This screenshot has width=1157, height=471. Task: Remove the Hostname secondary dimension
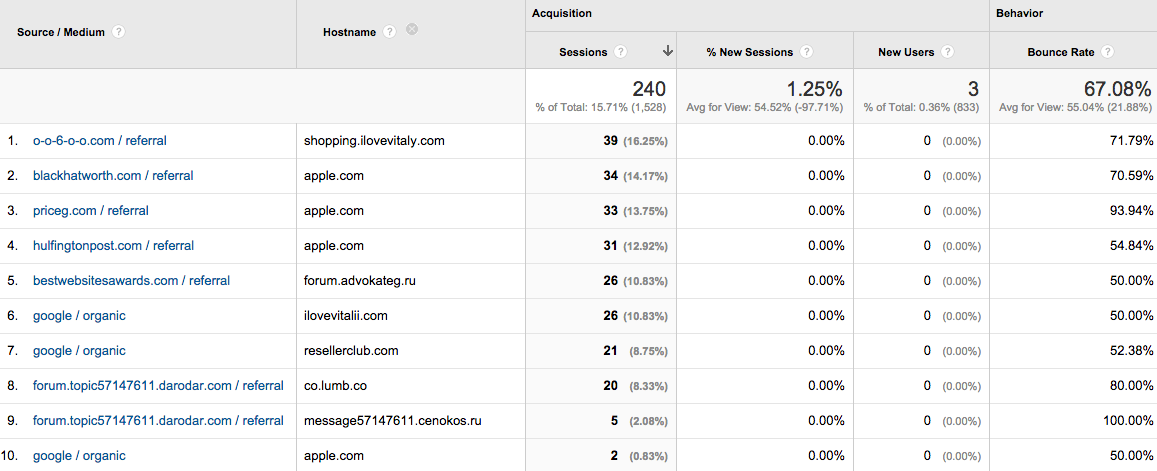(412, 30)
